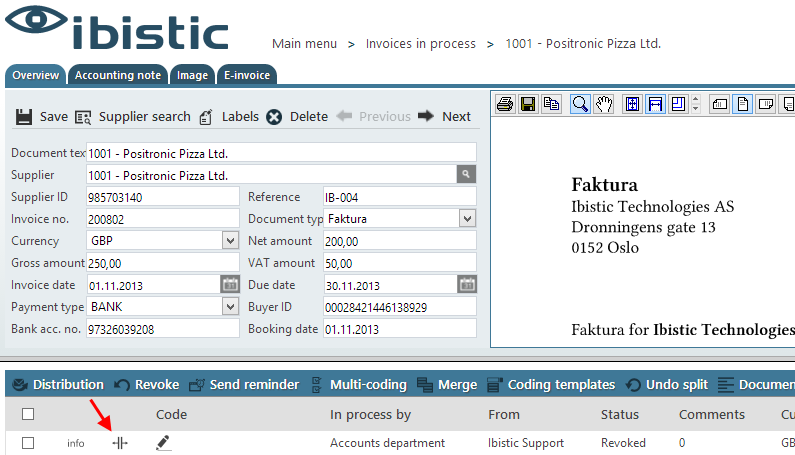Click the Code column header
This screenshot has width=795, height=455.
click(x=171, y=414)
